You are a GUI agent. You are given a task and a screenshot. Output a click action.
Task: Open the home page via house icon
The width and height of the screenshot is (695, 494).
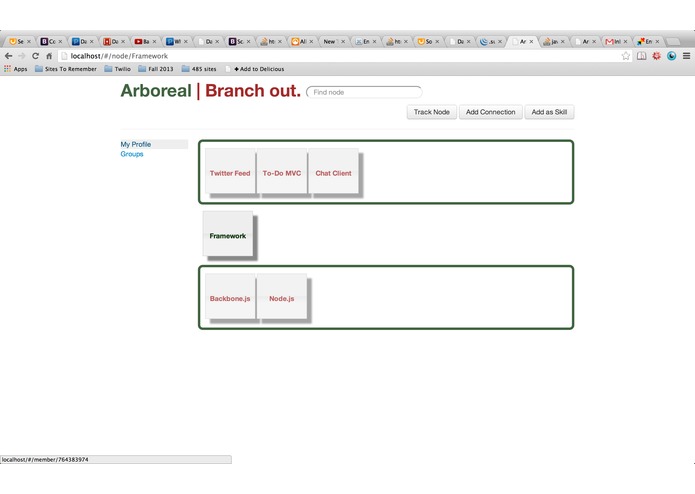click(49, 56)
